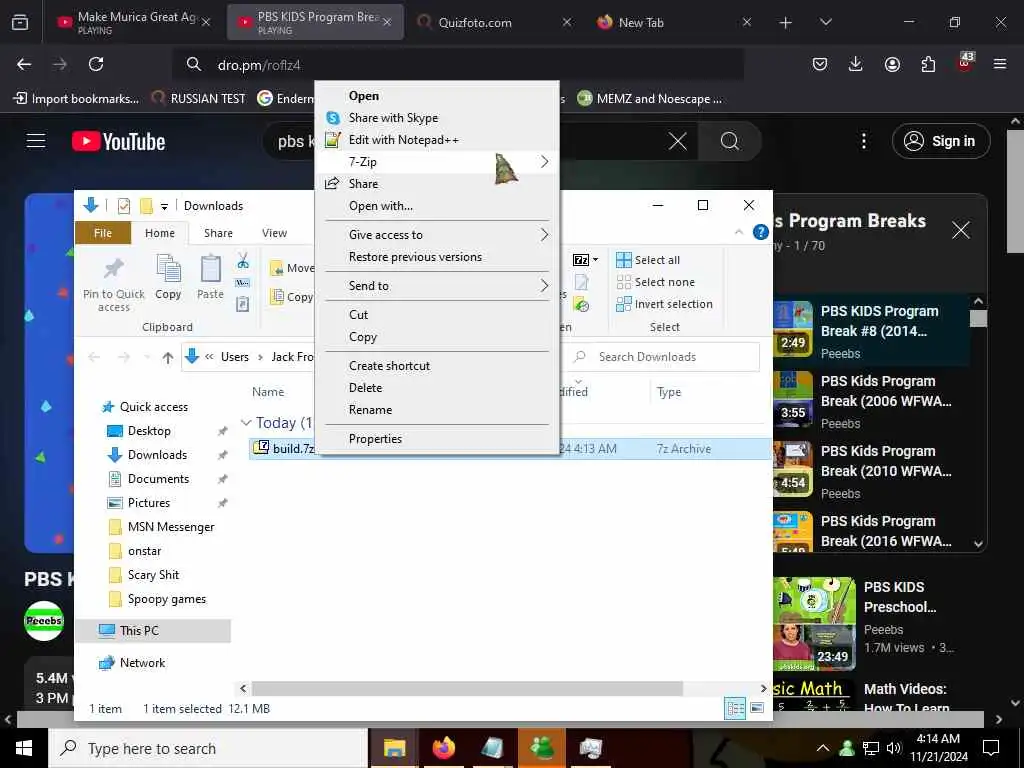
Task: Open the MEMZ and Noescape bookmark
Action: click(x=650, y=99)
